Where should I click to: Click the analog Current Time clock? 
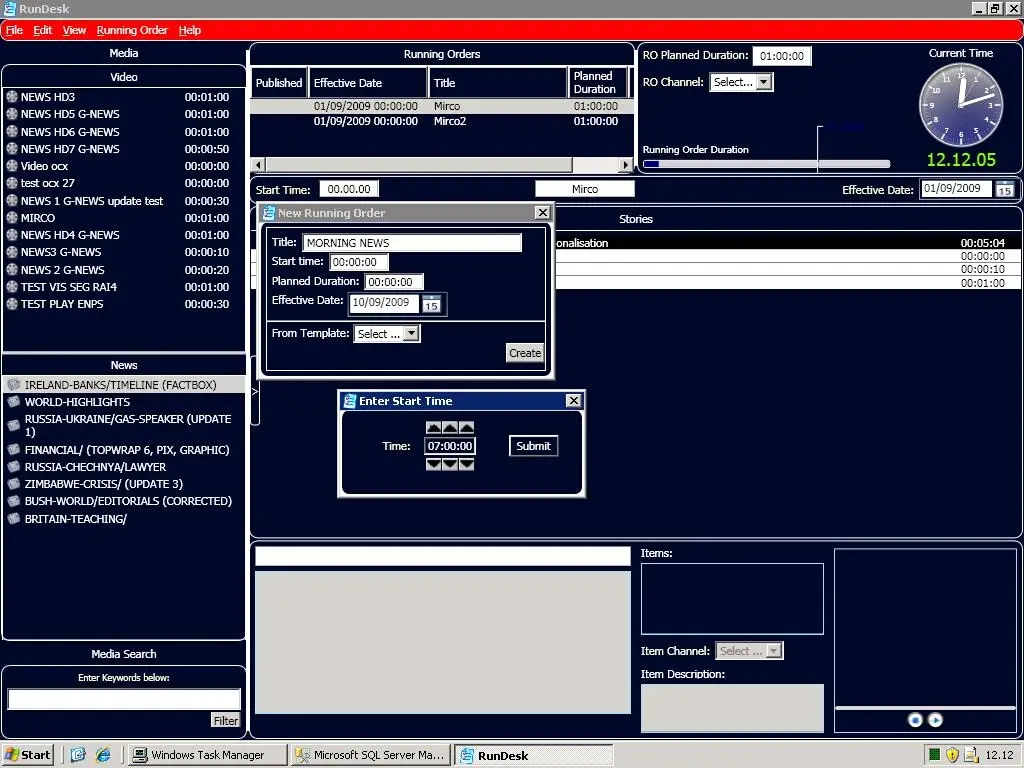pyautogui.click(x=960, y=105)
